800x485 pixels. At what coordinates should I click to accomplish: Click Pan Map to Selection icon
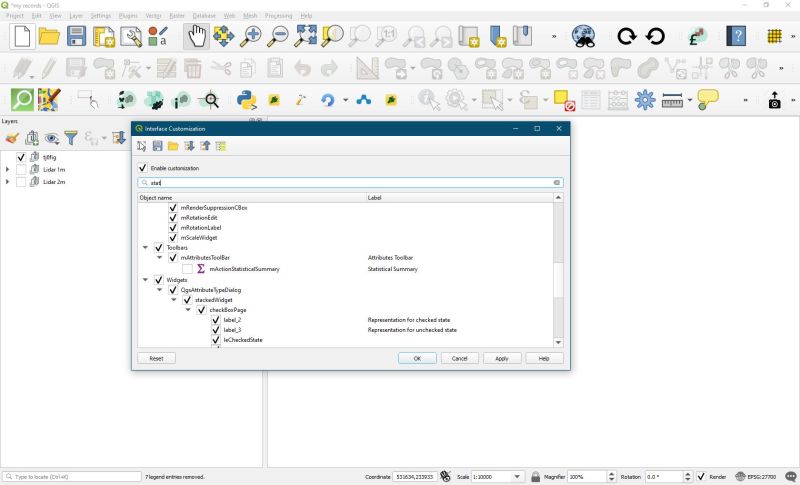223,36
